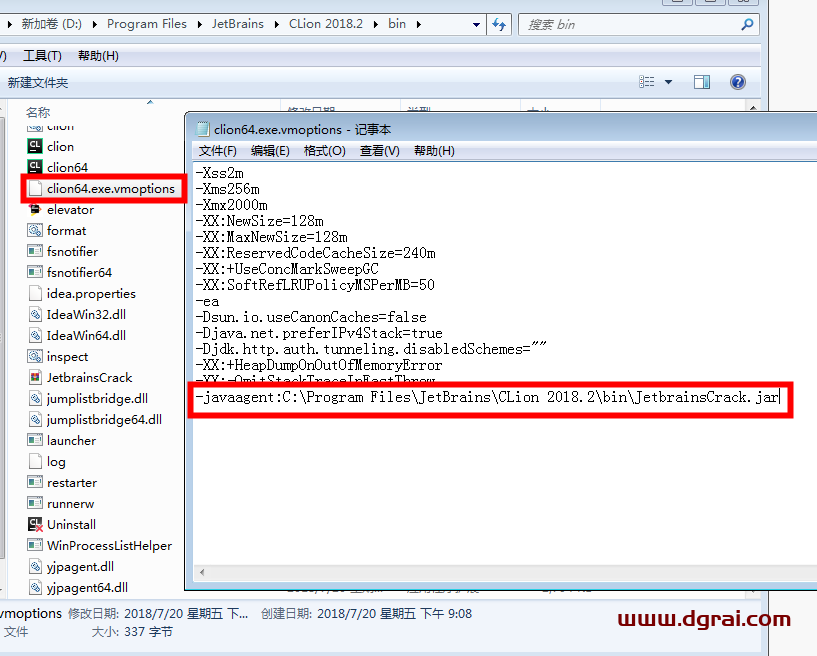This screenshot has height=656, width=817.
Task: Expand the breadcrumb arrow after 新加卷 (D:)
Action: point(94,24)
